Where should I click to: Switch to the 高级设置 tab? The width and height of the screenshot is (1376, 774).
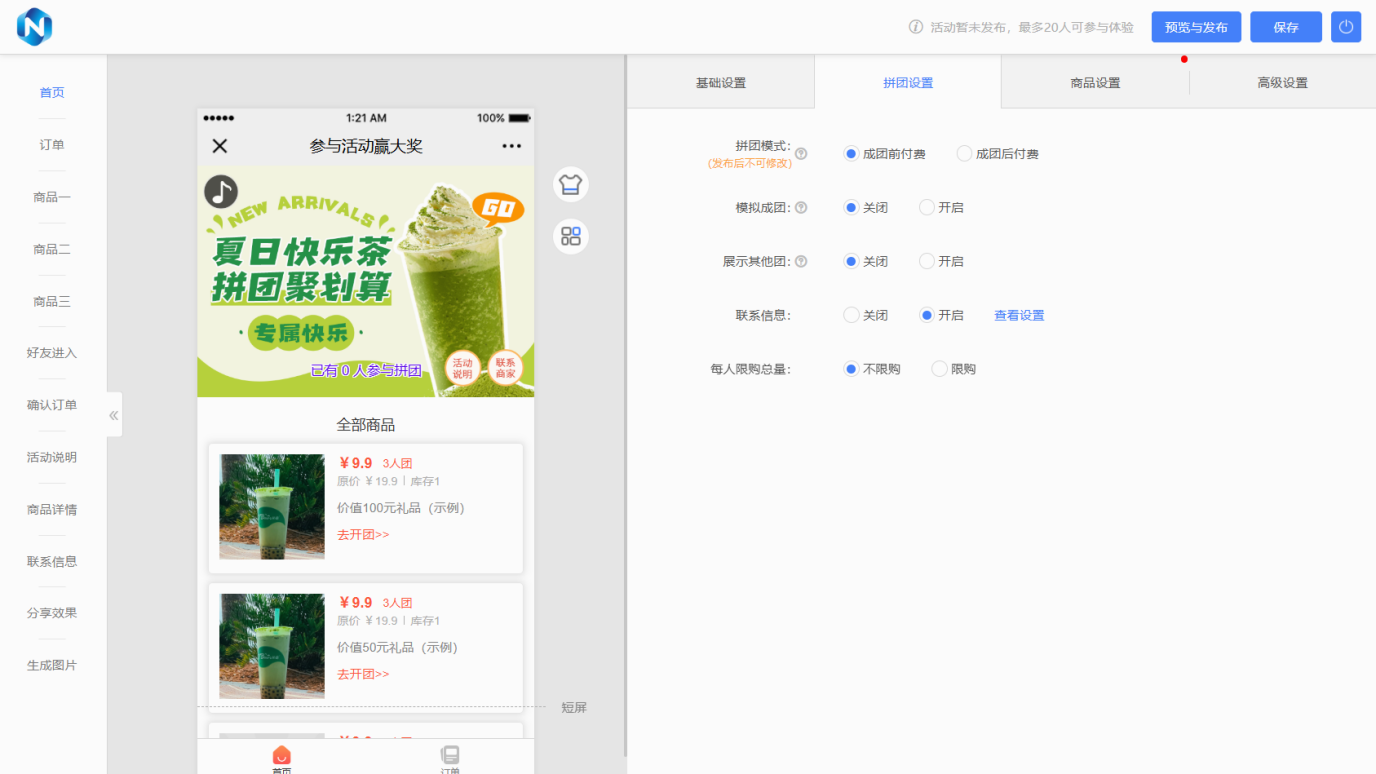pyautogui.click(x=1282, y=83)
